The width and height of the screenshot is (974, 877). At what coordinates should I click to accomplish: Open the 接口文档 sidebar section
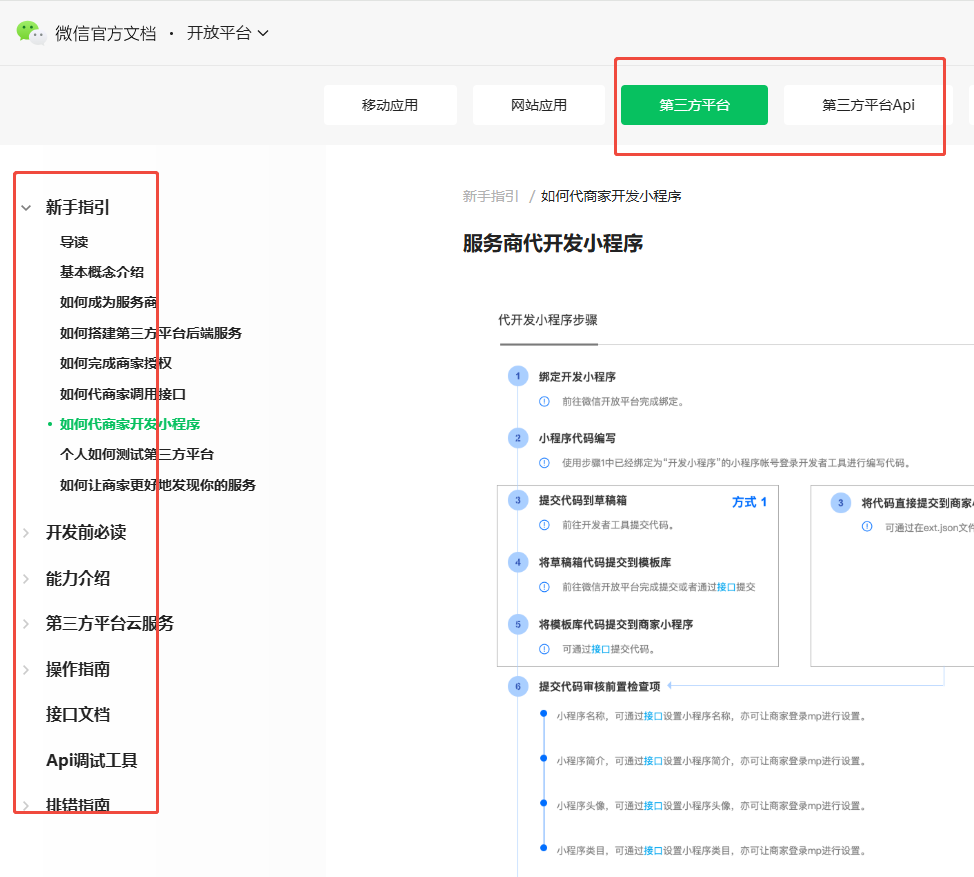click(78, 715)
